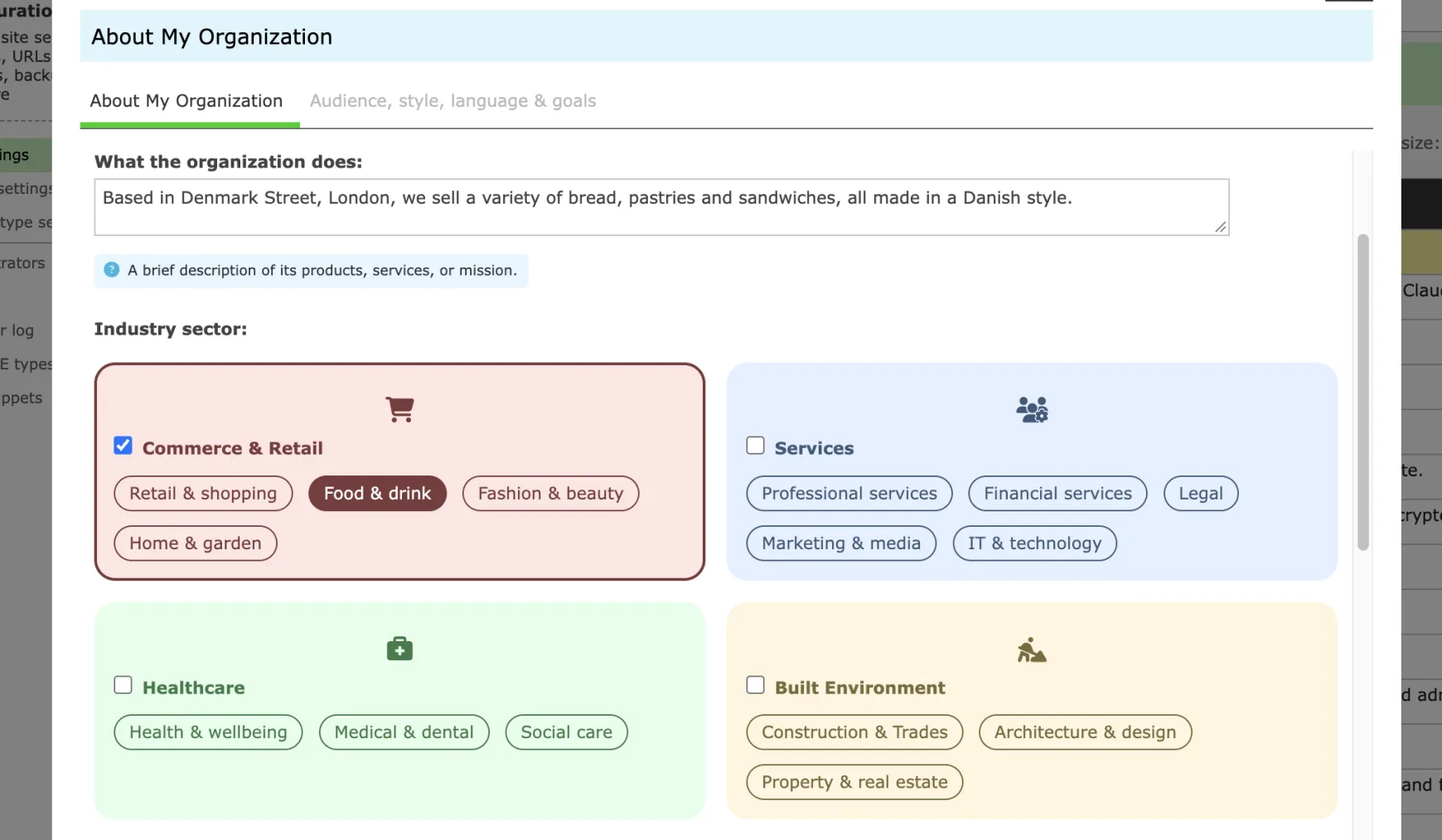Switch to Audience, style, language & goals tab
This screenshot has width=1442, height=840.
tap(452, 101)
